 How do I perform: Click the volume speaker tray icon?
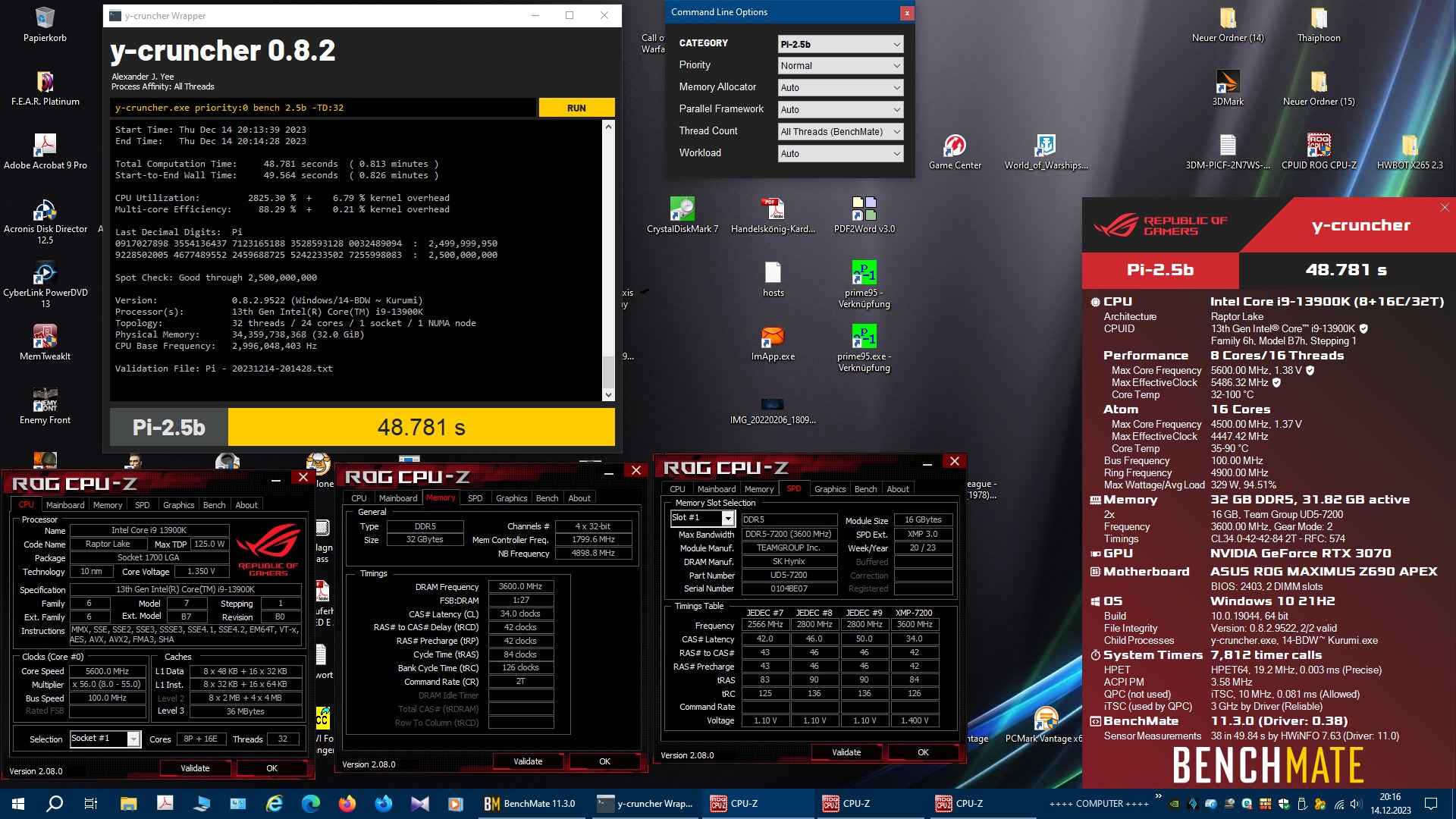[1356, 804]
